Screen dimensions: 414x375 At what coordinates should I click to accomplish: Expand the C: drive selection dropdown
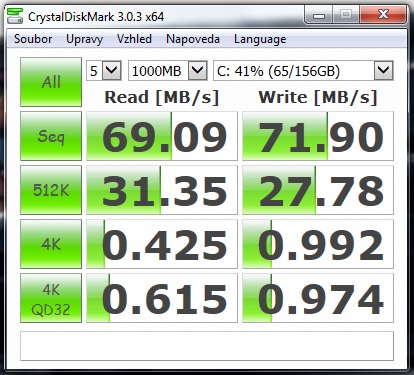coord(384,70)
